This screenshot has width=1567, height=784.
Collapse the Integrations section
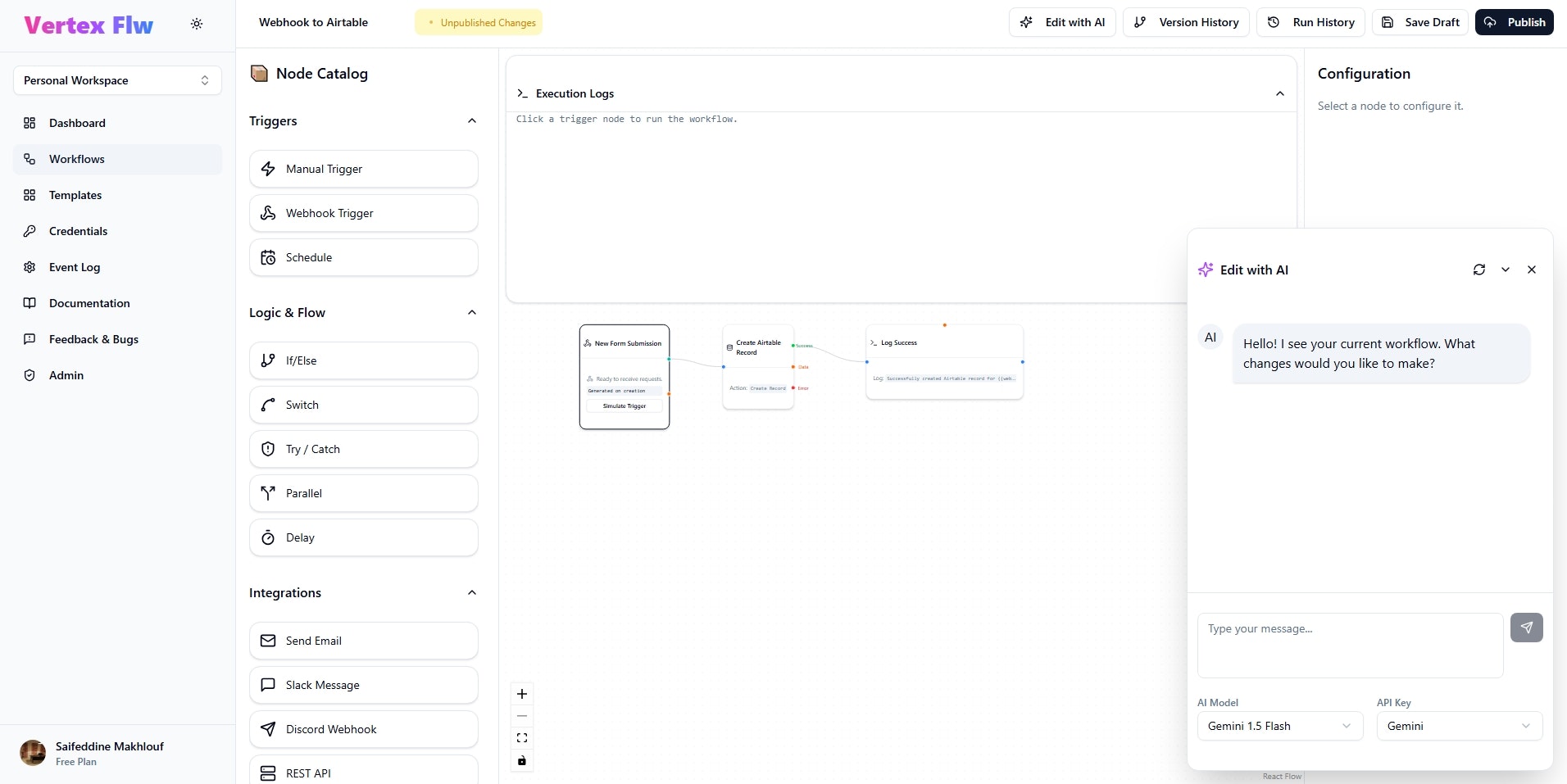(472, 593)
